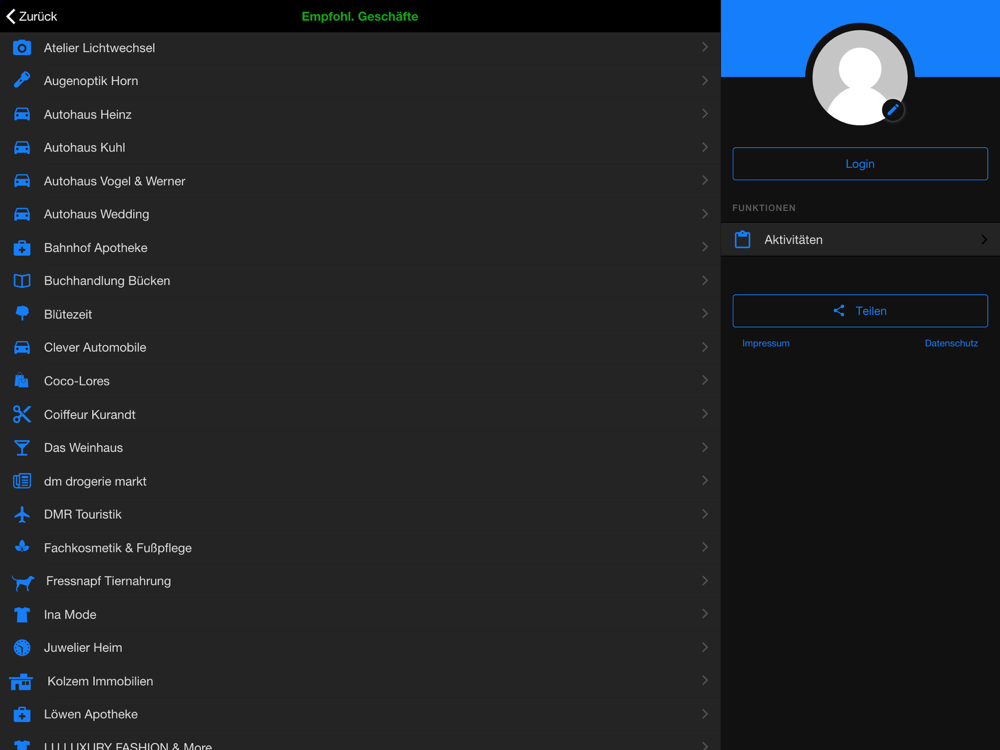Click the dog icon beside Fressnapf Tiernahrung

coord(23,582)
